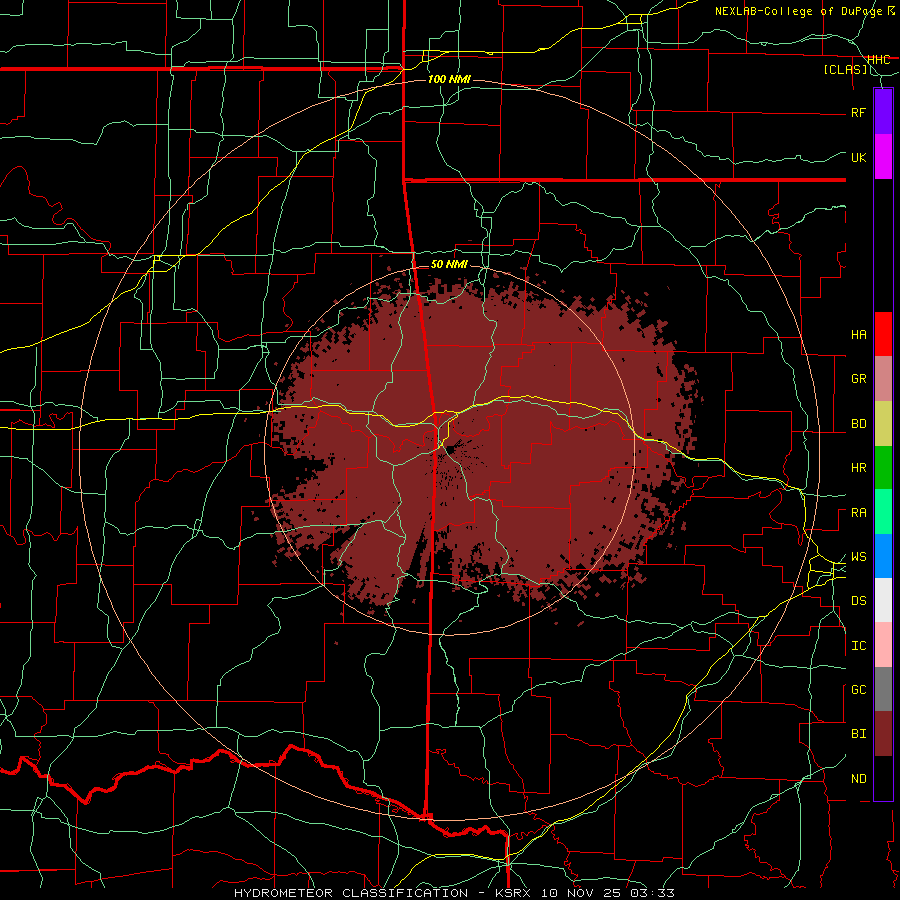Screen dimensions: 900x900
Task: Click the '03:33' timestamp text
Action: [x=652, y=893]
